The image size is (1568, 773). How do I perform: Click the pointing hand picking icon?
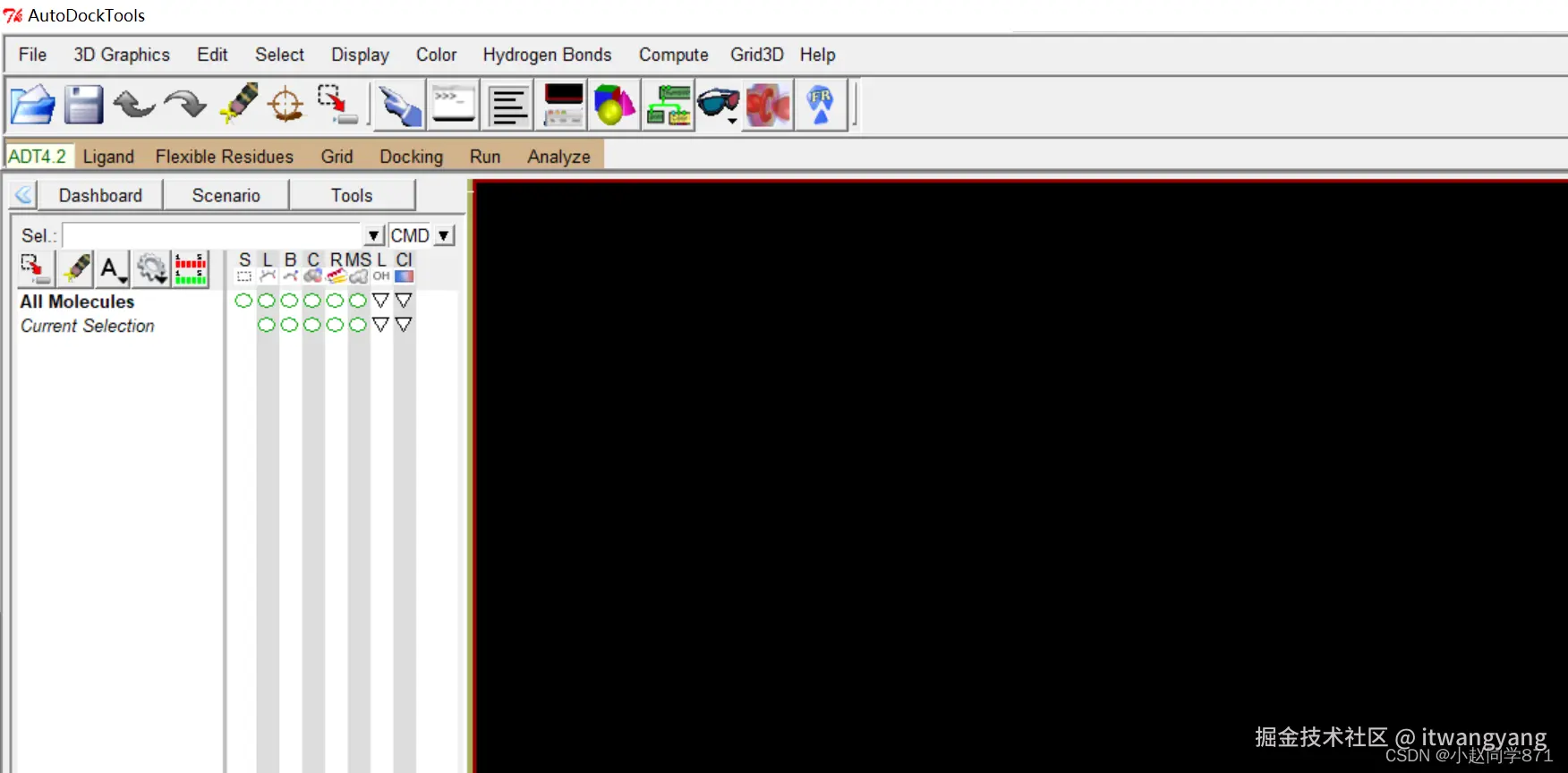[x=399, y=106]
